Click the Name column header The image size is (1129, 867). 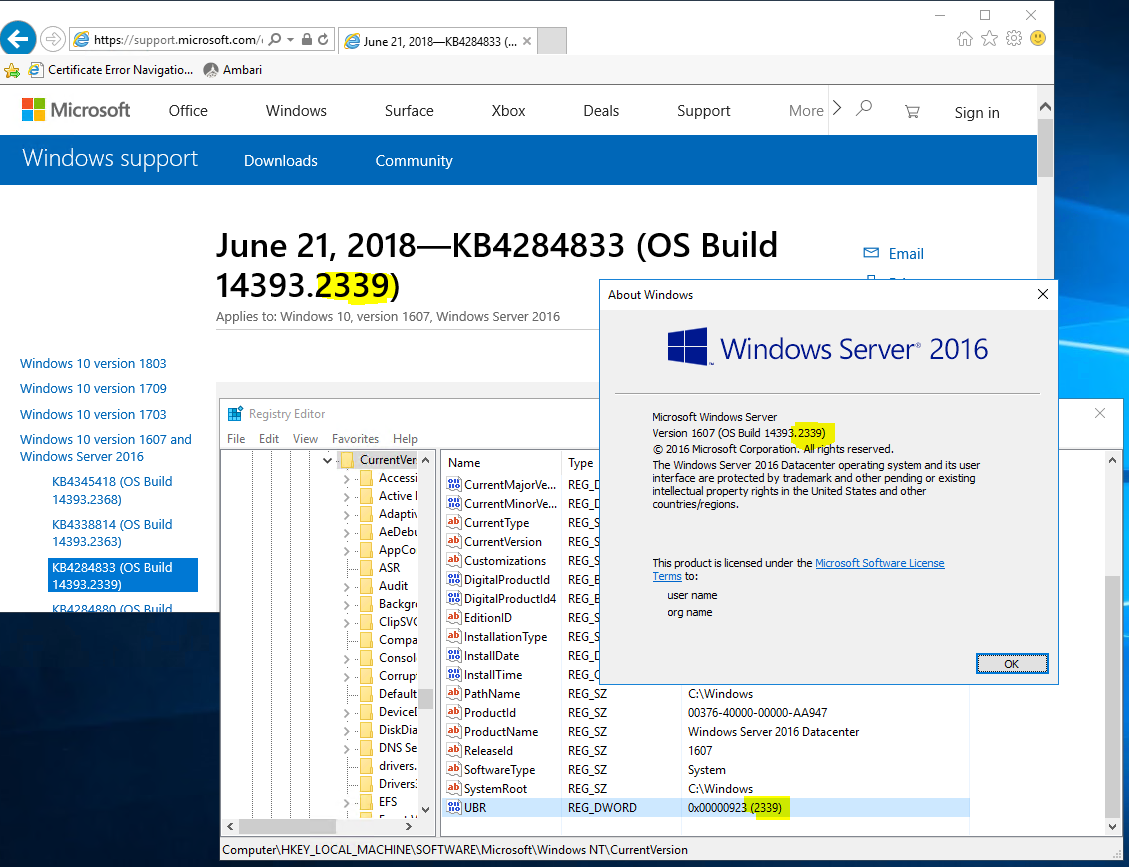(x=501, y=463)
